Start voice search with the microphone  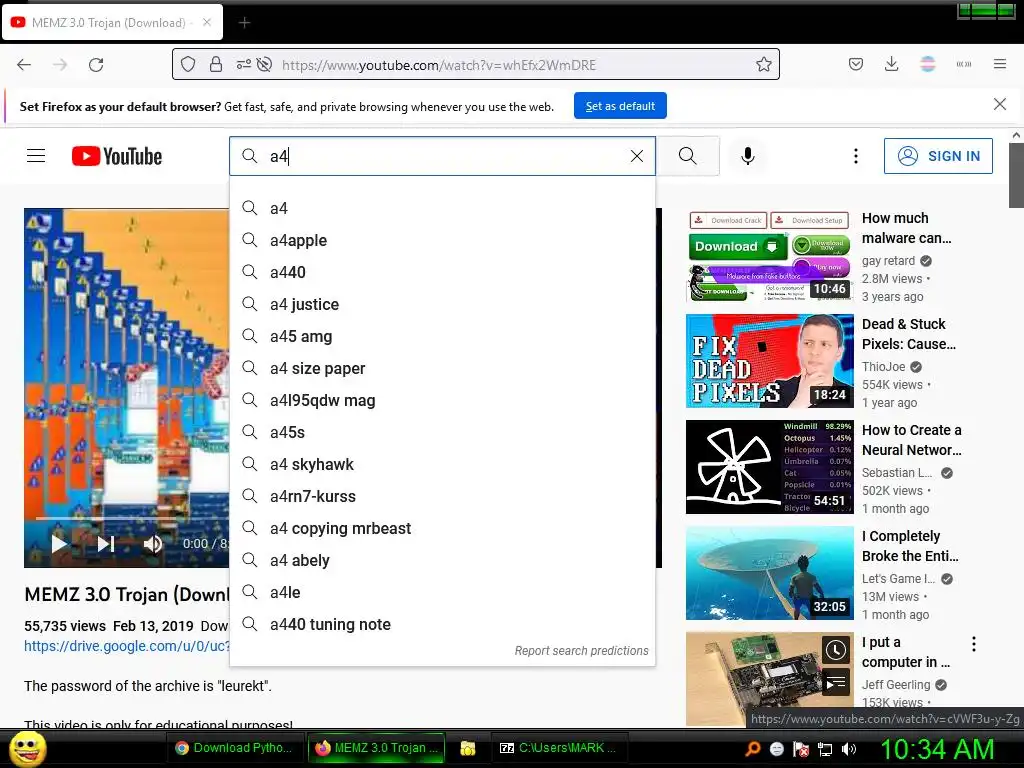click(x=748, y=156)
